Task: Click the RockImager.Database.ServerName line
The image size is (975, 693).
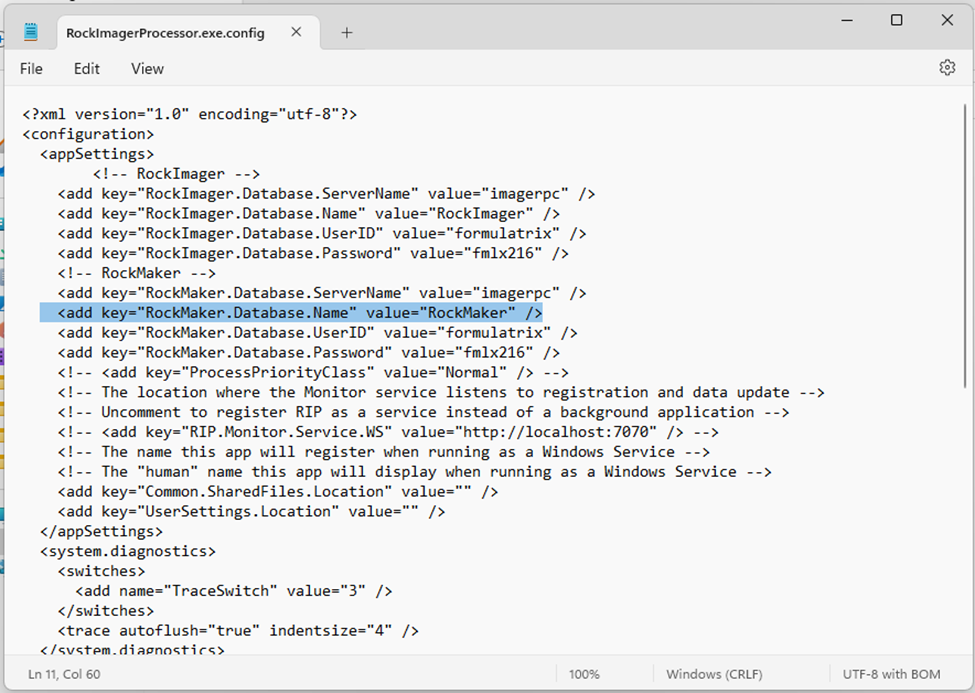Action: pyautogui.click(x=326, y=194)
